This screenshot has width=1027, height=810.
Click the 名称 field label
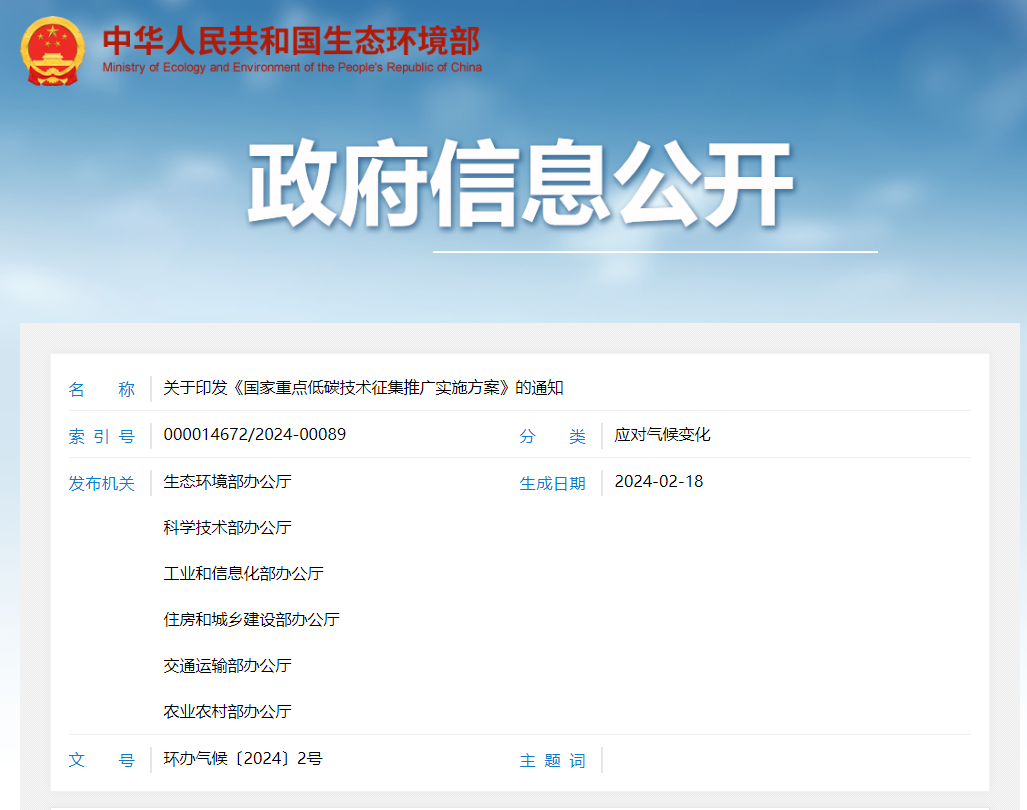point(101,389)
